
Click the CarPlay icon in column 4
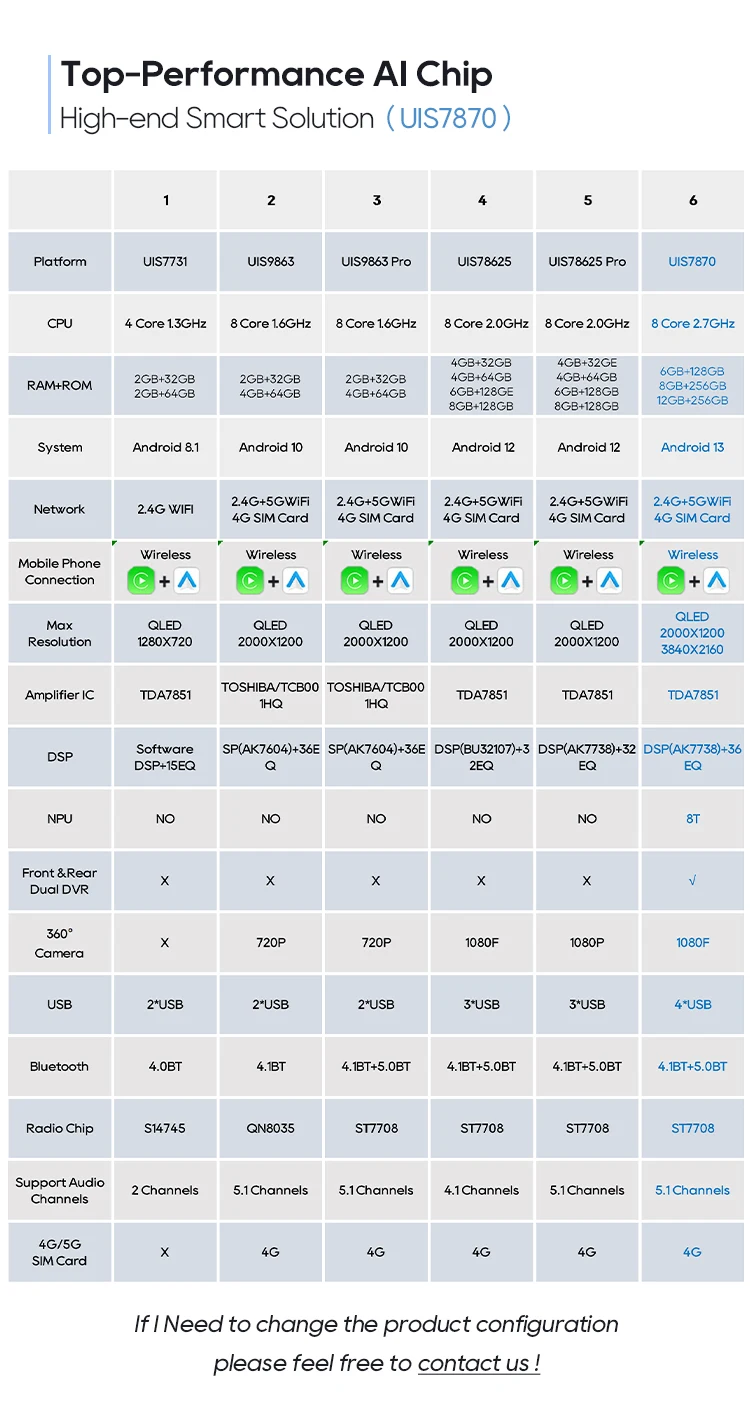465,581
